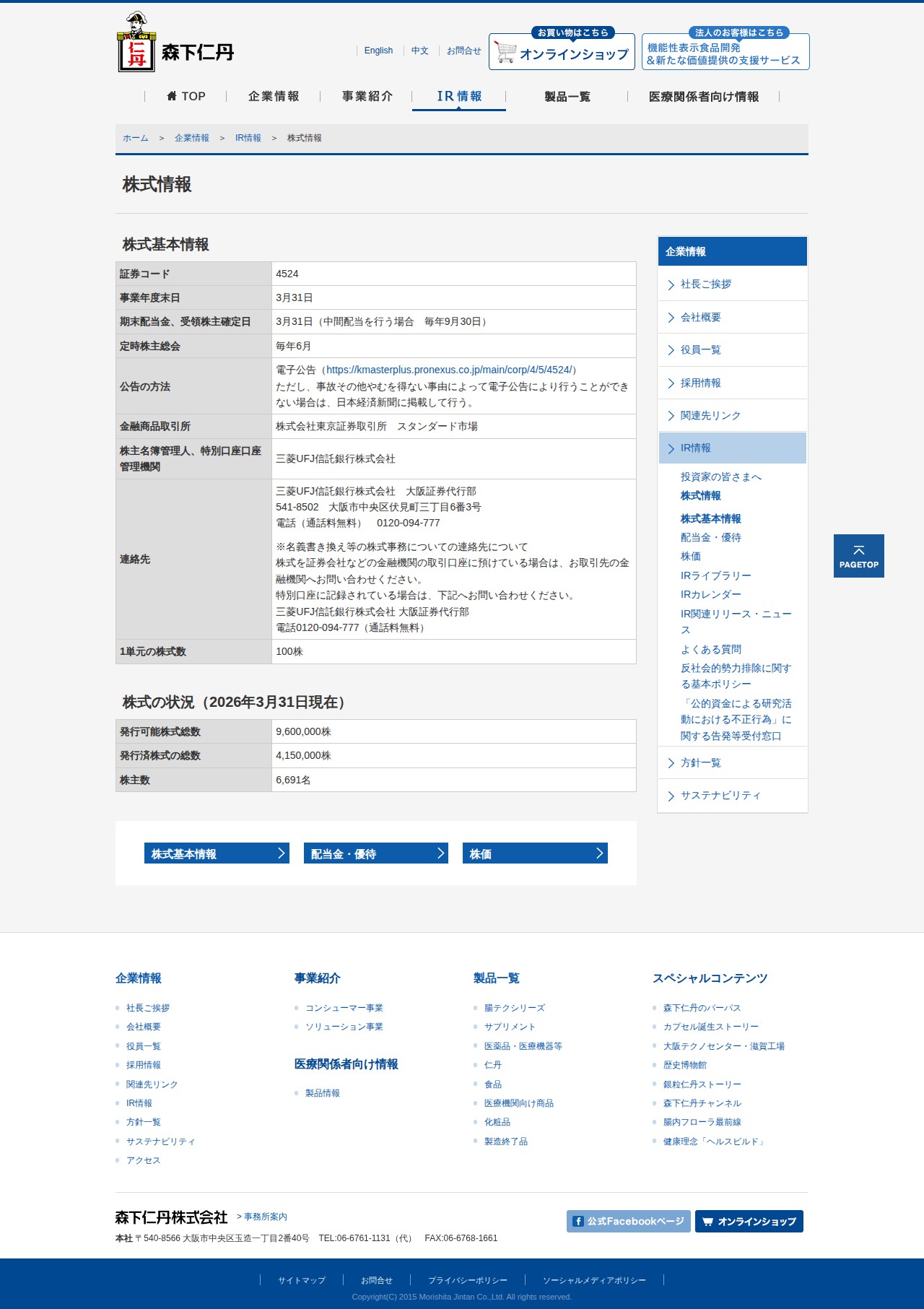Open 製造終了品 in footer
Image resolution: width=924 pixels, height=1309 pixels.
coord(506,1141)
